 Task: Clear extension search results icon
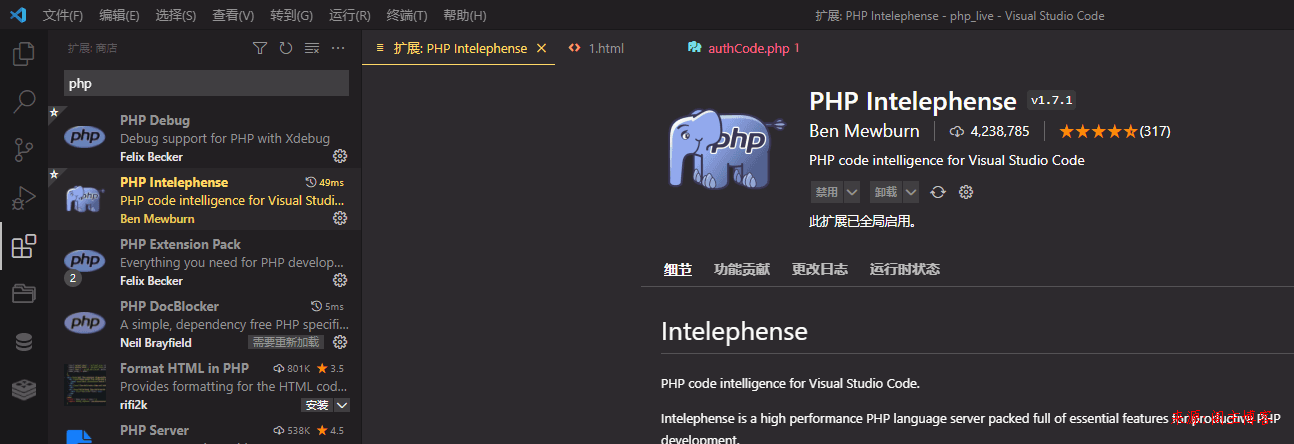(x=312, y=48)
